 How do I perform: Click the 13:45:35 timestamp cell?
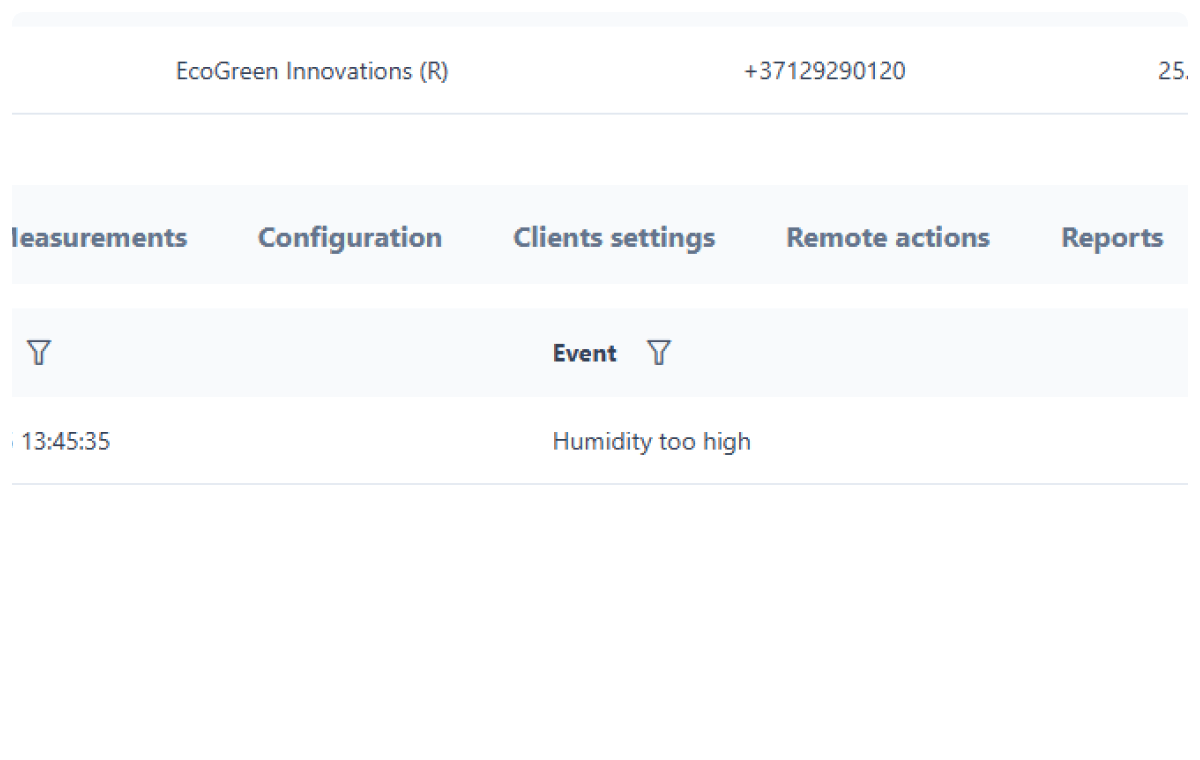pyautogui.click(x=65, y=442)
